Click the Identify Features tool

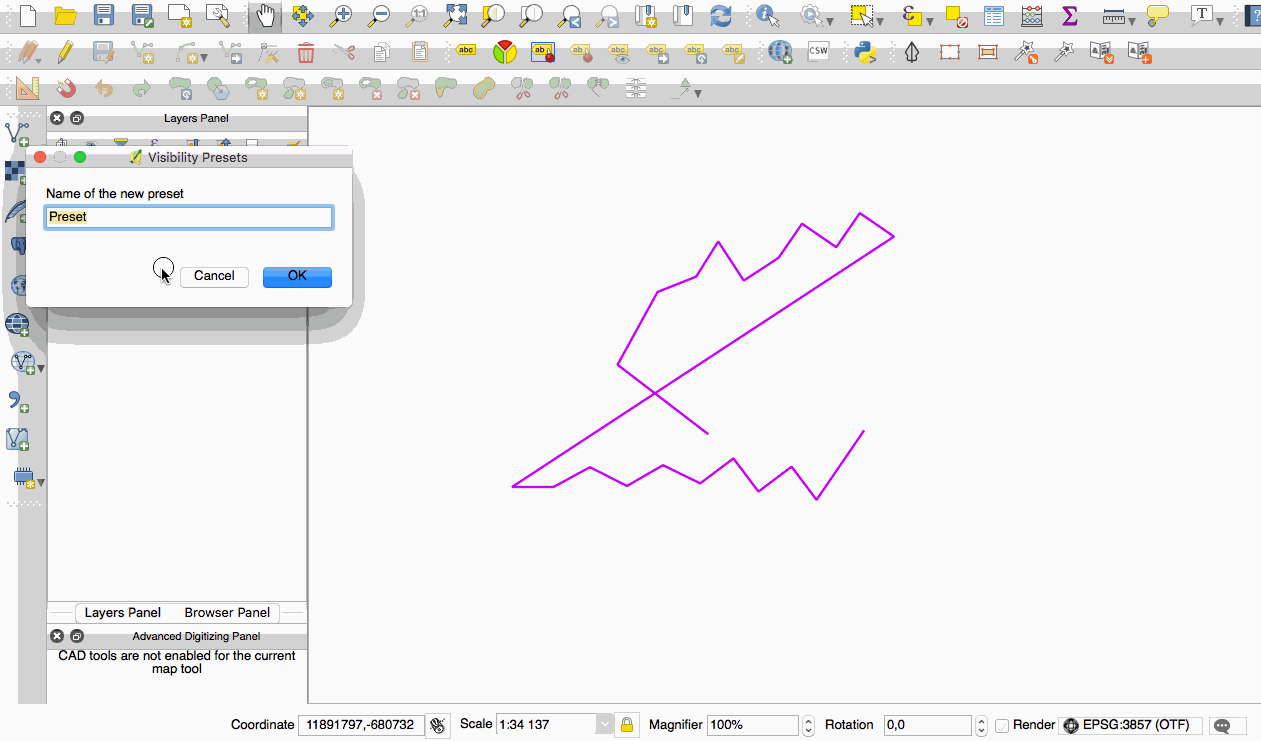(x=768, y=16)
